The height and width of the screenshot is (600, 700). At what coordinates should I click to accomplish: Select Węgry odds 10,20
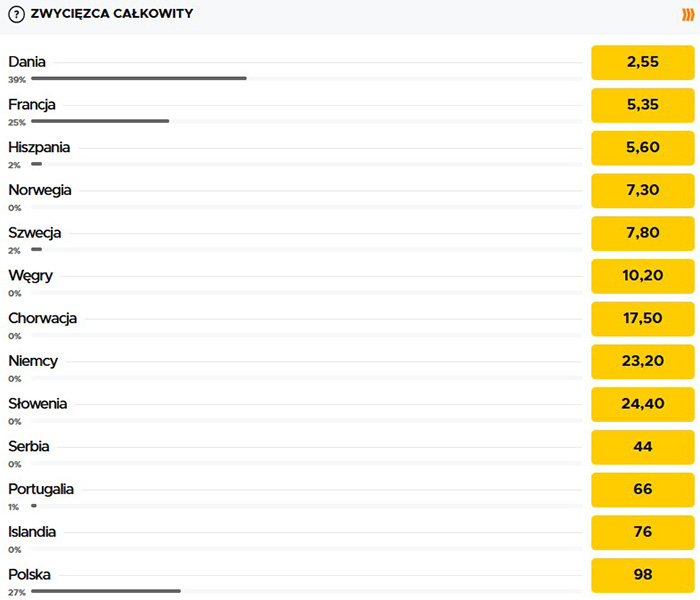click(x=642, y=276)
